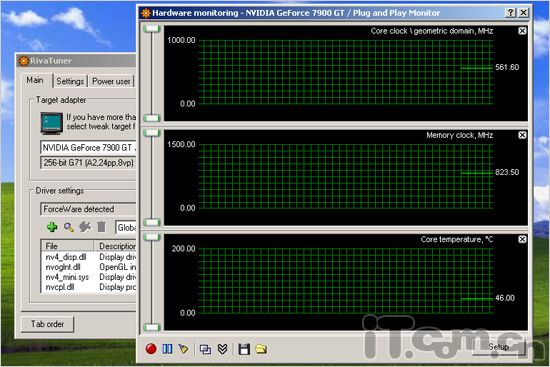Close the Core temperature graph panel
The width and height of the screenshot is (550, 367).
pyautogui.click(x=522, y=239)
